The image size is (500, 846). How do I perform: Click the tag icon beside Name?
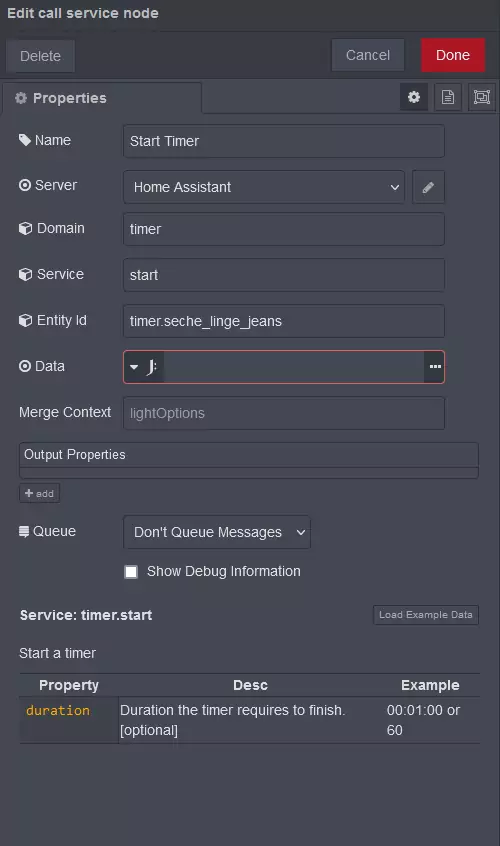coord(24,140)
